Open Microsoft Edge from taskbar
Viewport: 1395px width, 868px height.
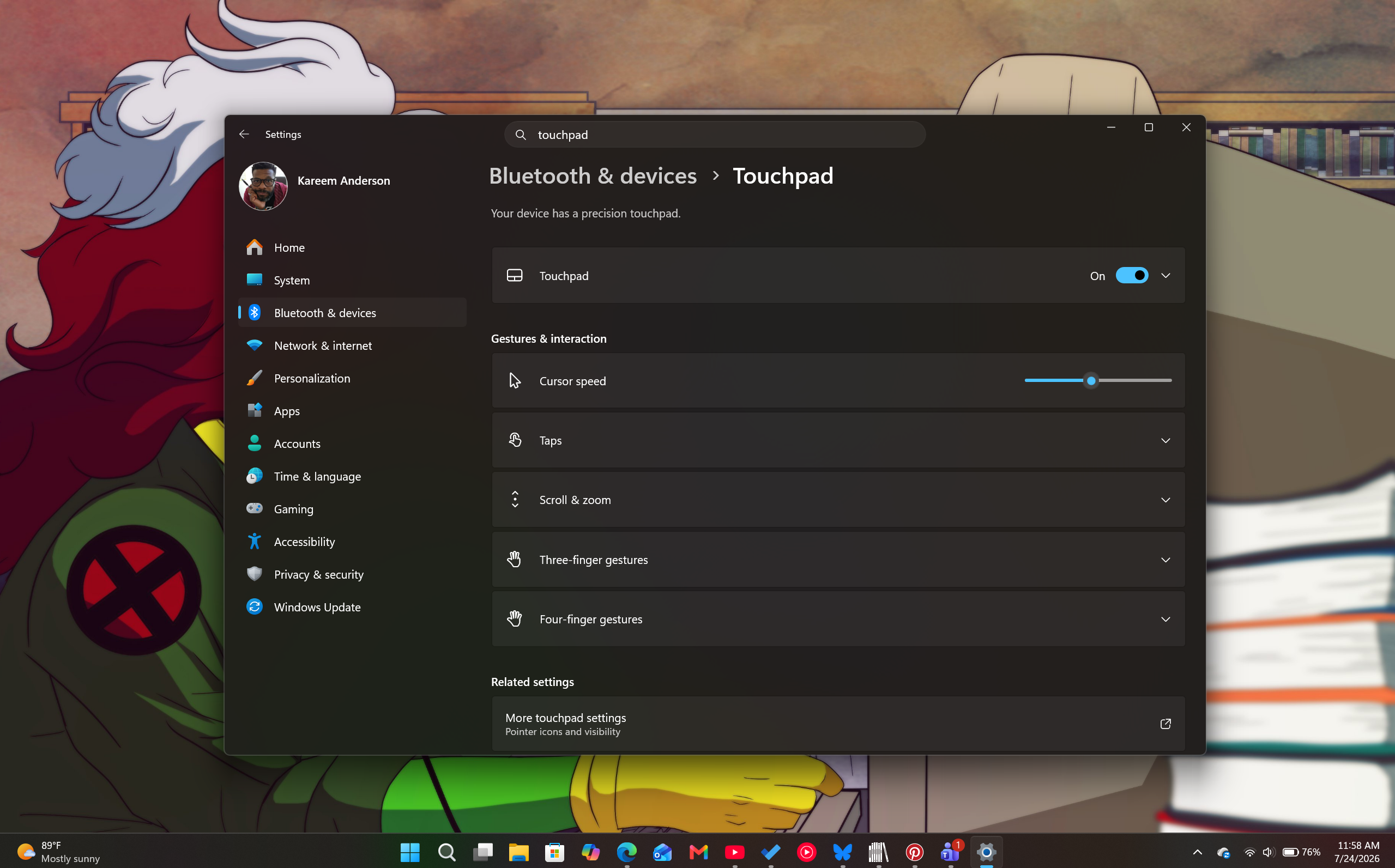tap(626, 853)
